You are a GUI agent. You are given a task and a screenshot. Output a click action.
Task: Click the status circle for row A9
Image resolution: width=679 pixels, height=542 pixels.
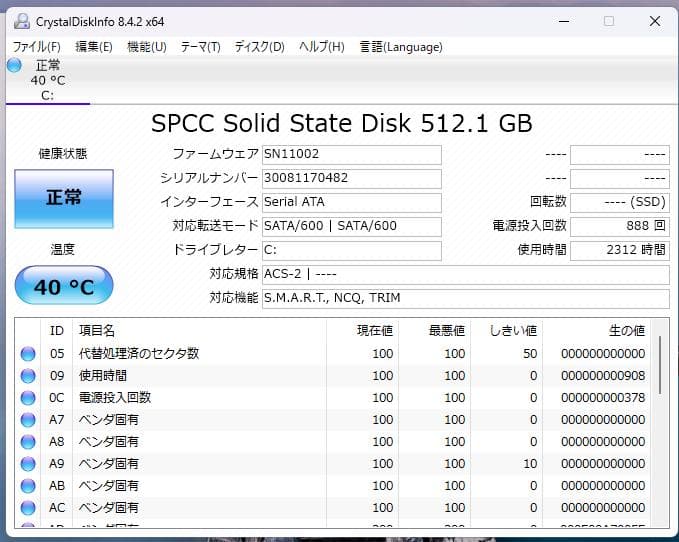28,464
